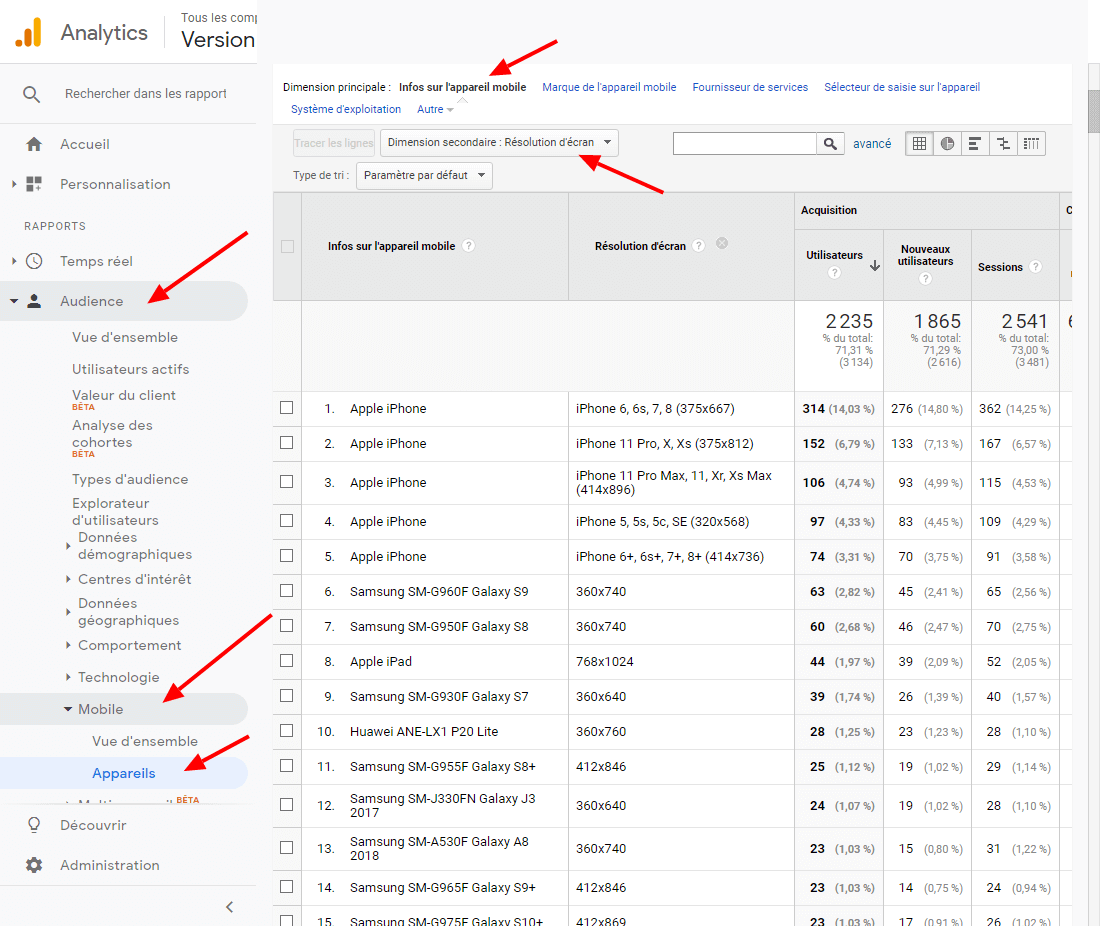Collapse the Audience section arrow
1100x926 pixels.
(14, 302)
